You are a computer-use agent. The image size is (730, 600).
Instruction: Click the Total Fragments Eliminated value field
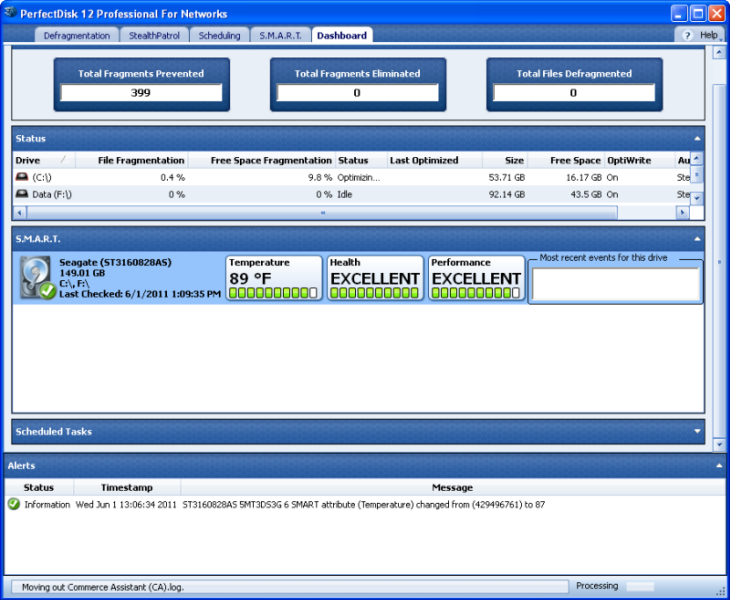click(358, 93)
